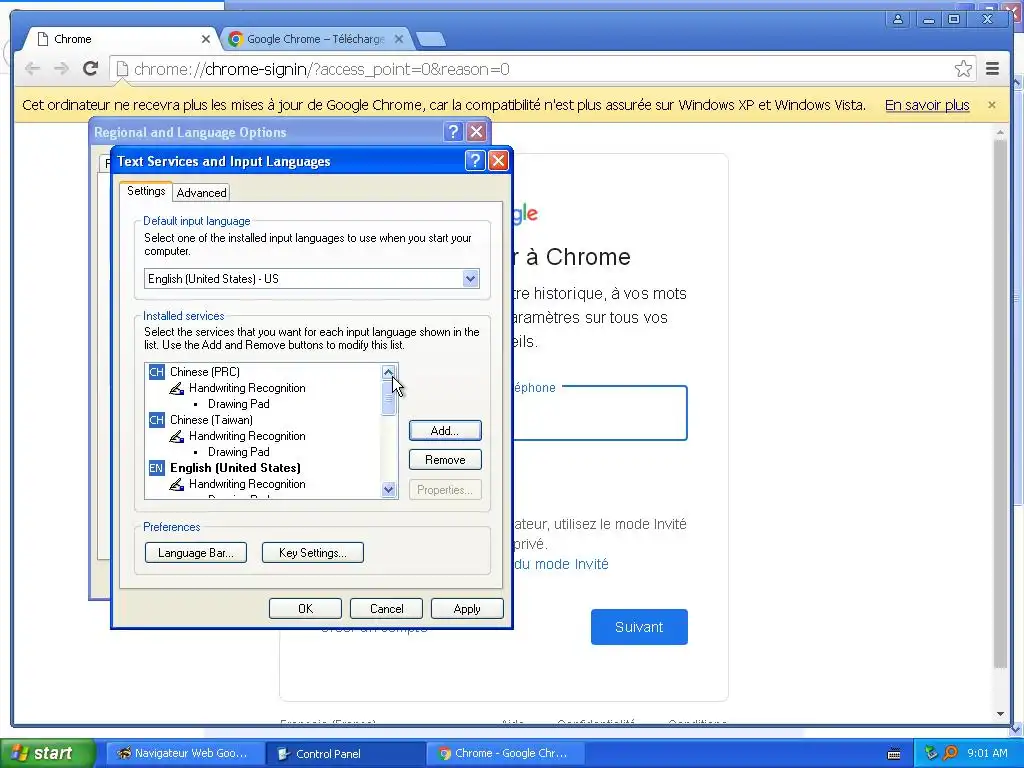
Task: Open the default input language dropdown
Action: [x=470, y=279]
